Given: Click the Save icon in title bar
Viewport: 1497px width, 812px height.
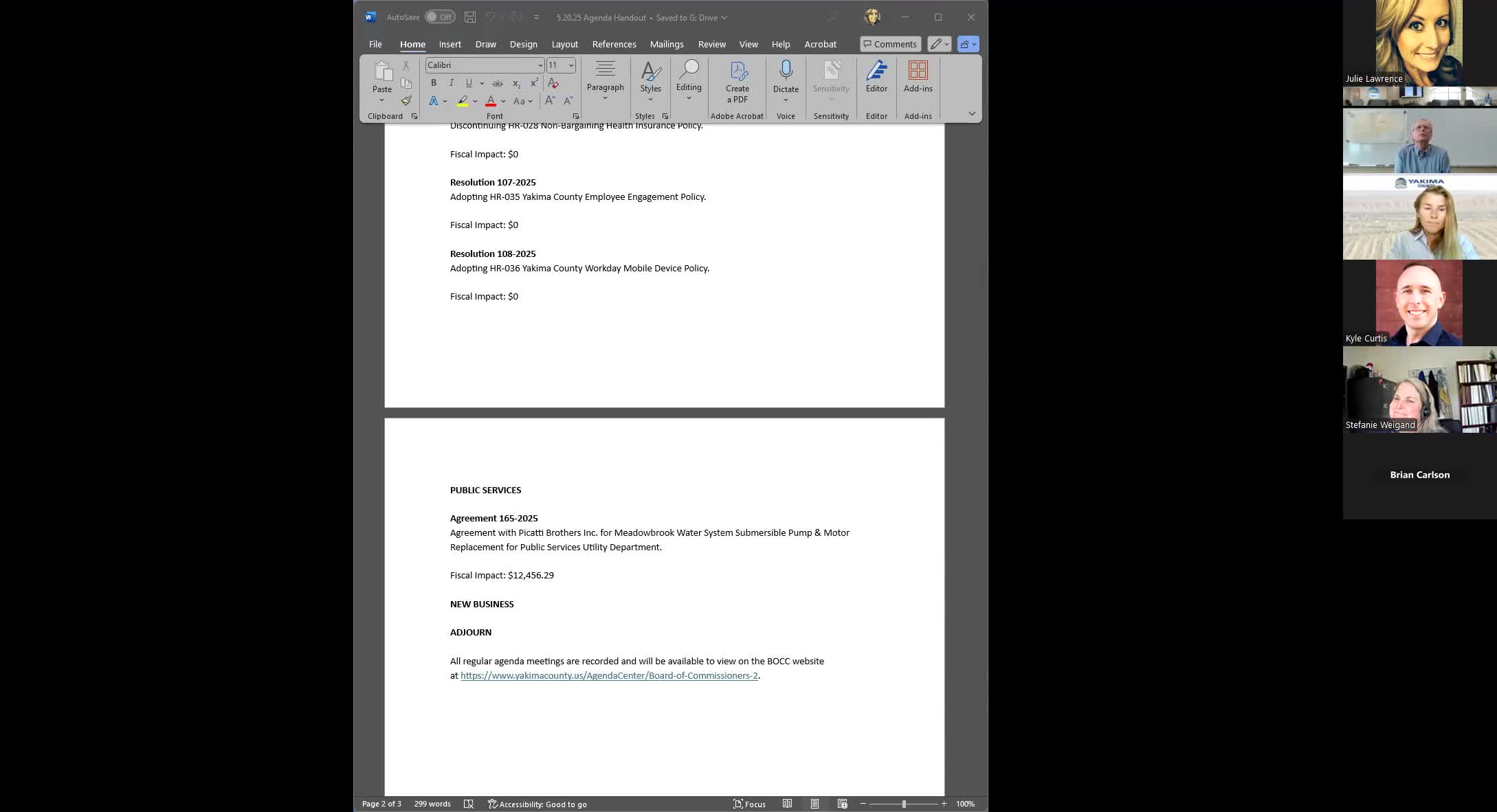Looking at the screenshot, I should [470, 17].
